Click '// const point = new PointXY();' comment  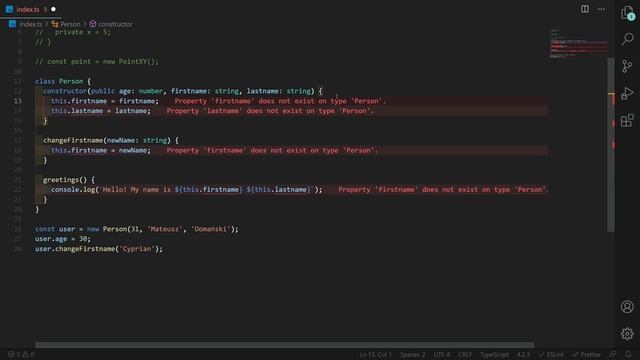pos(97,62)
